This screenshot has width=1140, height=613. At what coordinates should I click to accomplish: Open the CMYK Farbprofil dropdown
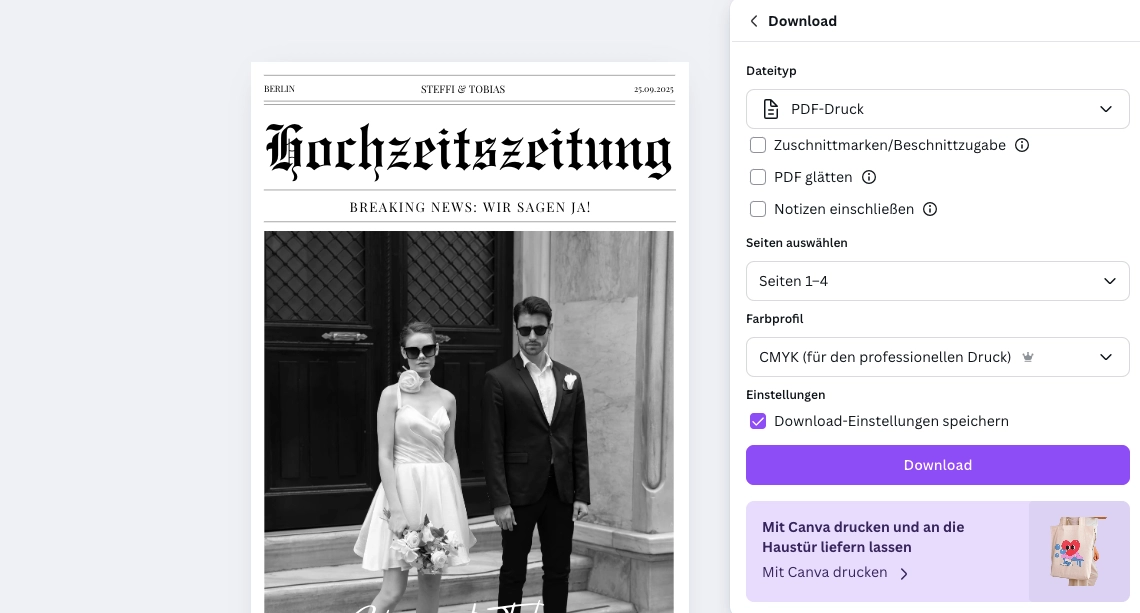[x=937, y=357]
